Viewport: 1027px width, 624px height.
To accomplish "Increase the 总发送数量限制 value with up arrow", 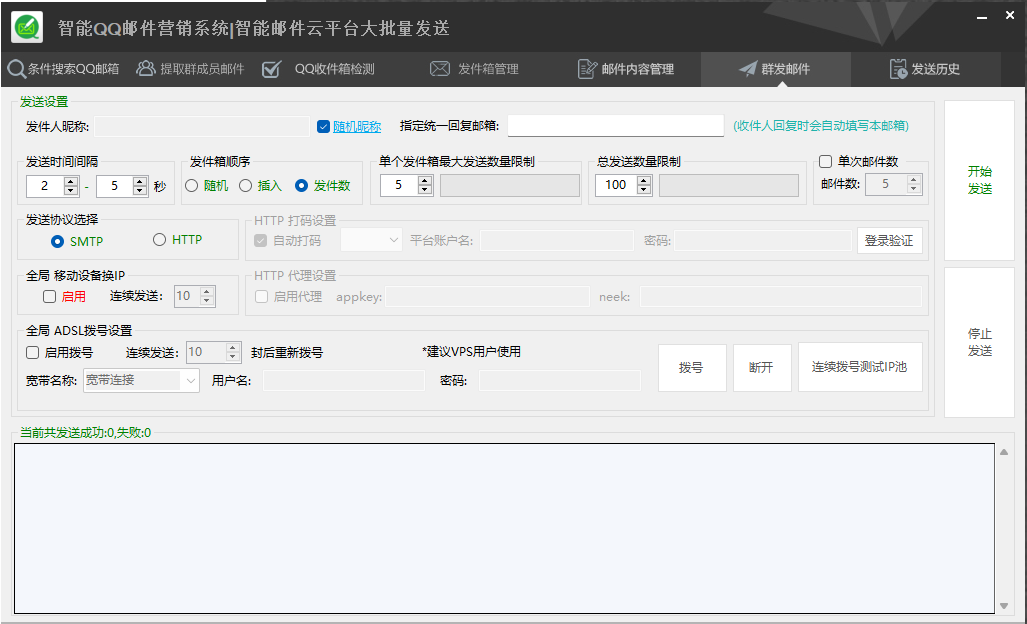I will coord(644,180).
